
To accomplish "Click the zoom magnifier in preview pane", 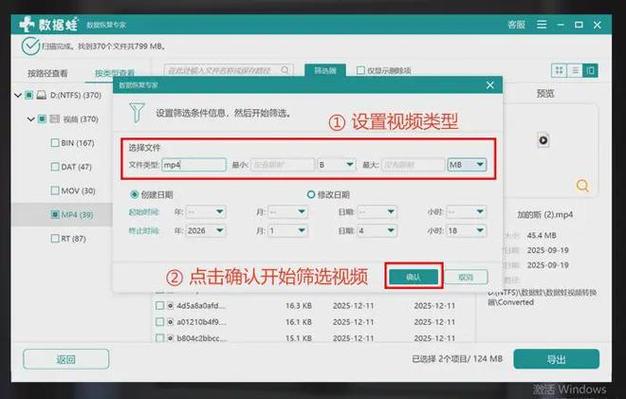I will pyautogui.click(x=582, y=185).
